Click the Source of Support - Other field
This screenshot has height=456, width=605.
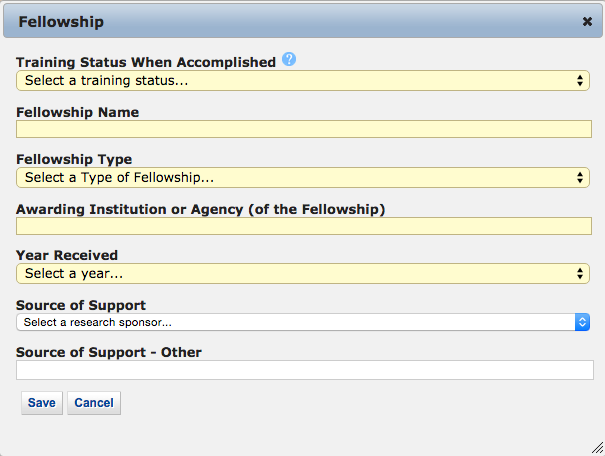click(303, 370)
